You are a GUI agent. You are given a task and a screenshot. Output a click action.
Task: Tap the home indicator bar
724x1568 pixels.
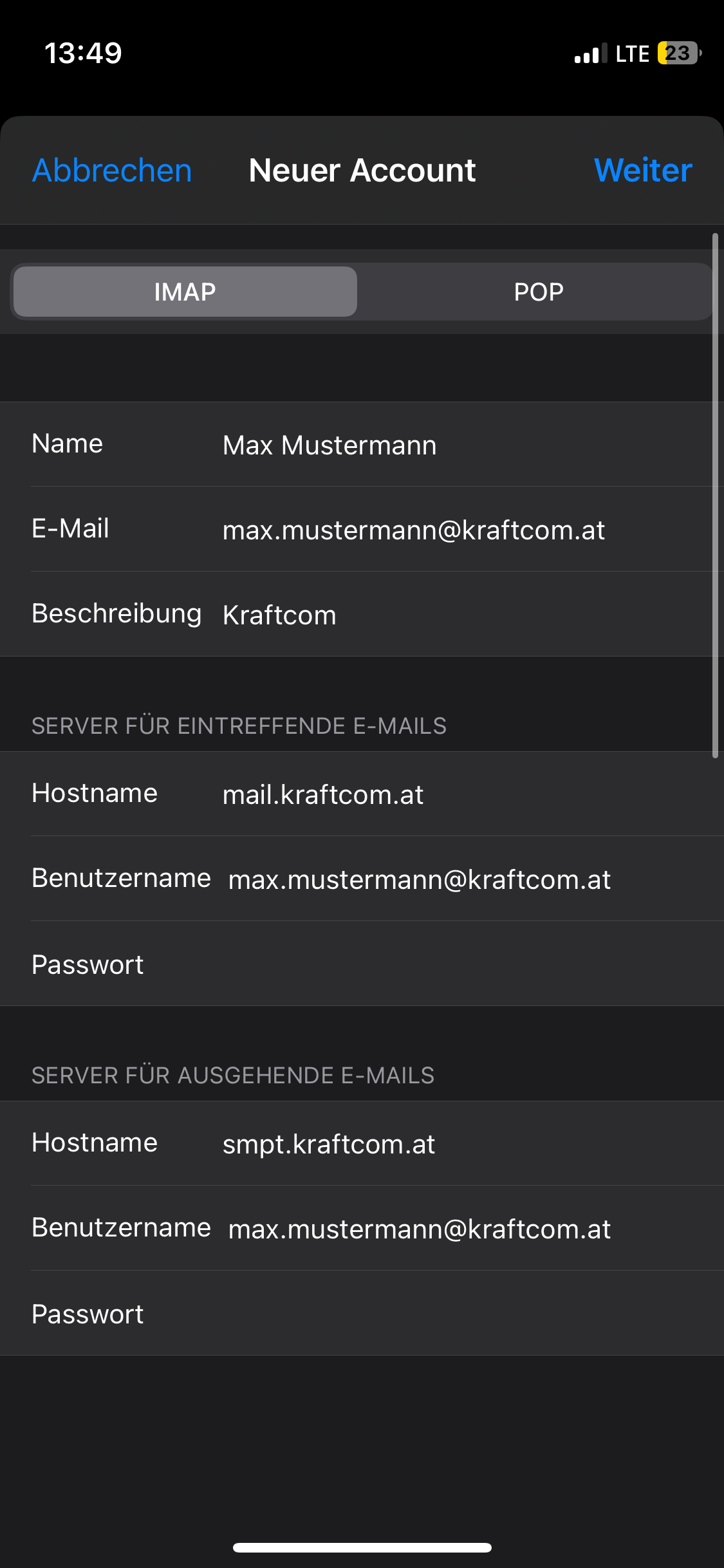(x=362, y=1547)
